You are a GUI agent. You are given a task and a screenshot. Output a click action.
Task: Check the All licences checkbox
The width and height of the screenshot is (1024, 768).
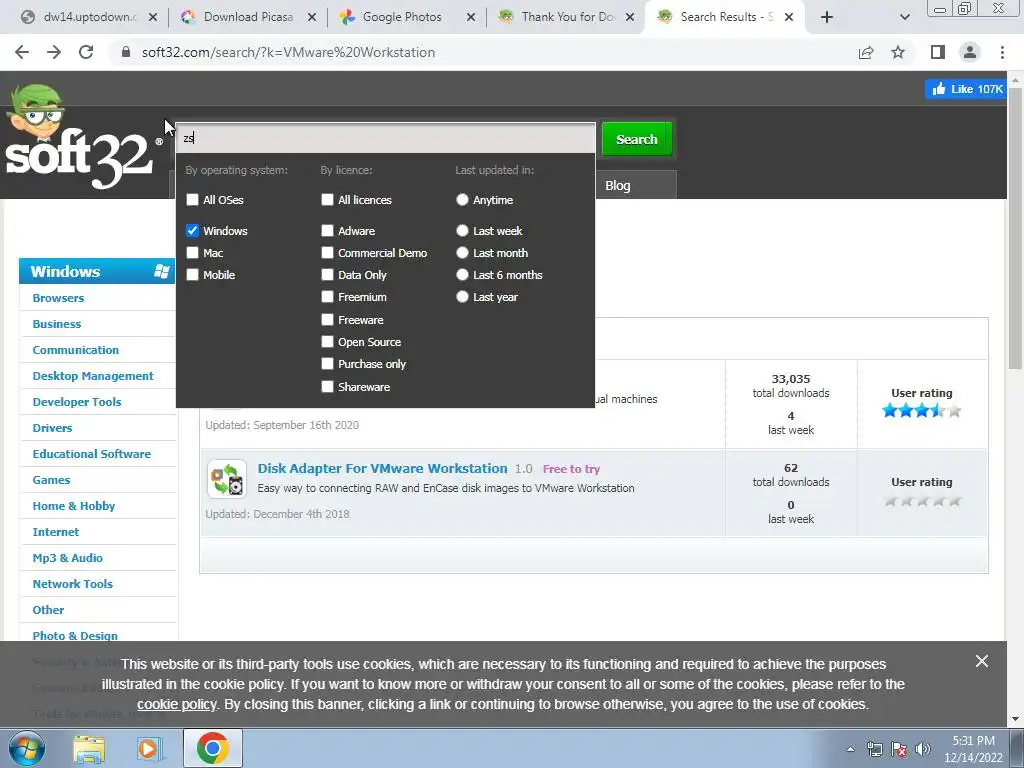point(327,200)
